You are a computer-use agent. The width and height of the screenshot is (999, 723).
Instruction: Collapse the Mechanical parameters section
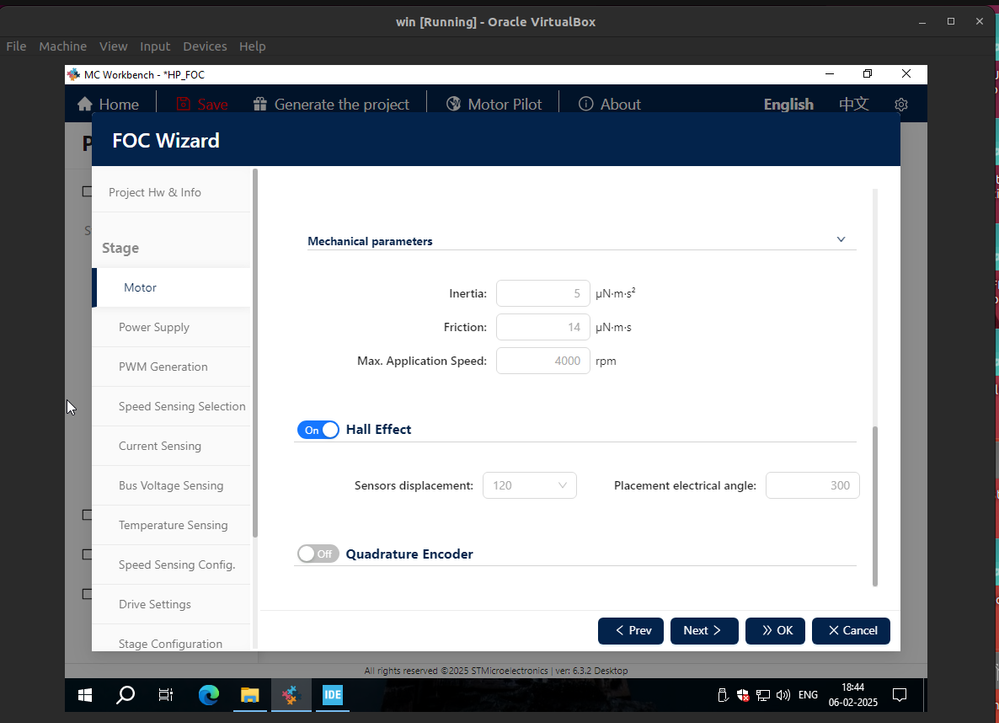click(x=841, y=240)
